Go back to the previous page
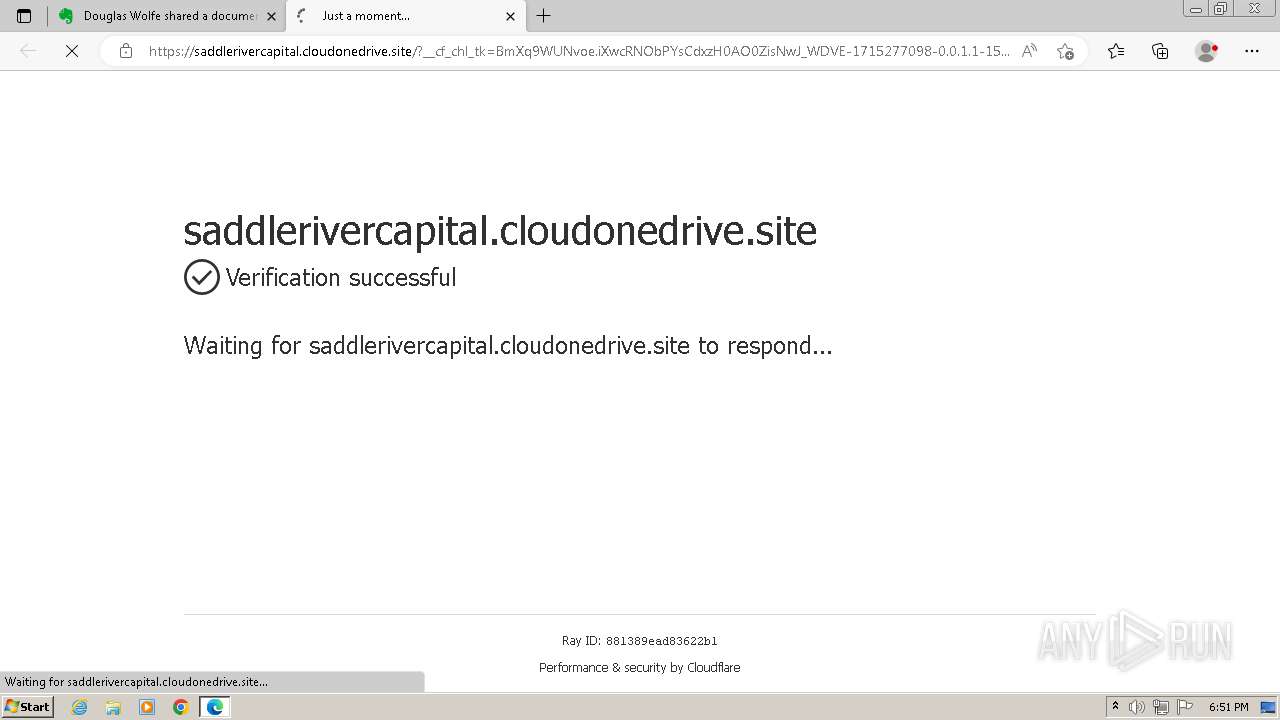 tap(28, 51)
